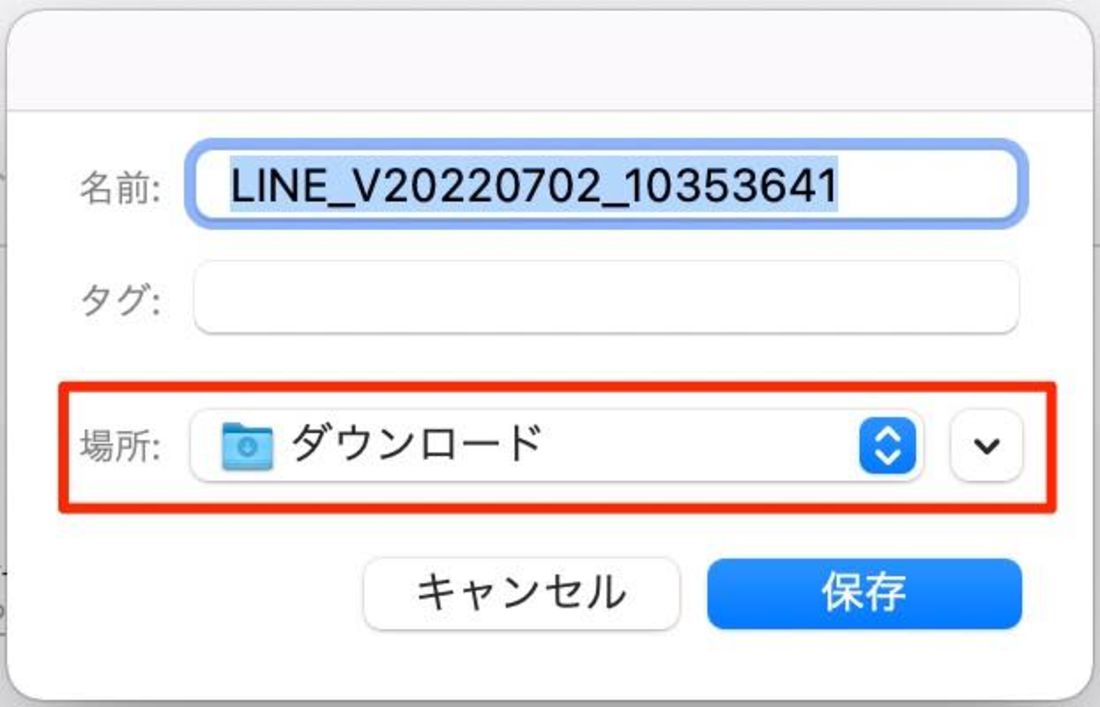
Task: Click empty space right of filename text
Action: (x=926, y=185)
